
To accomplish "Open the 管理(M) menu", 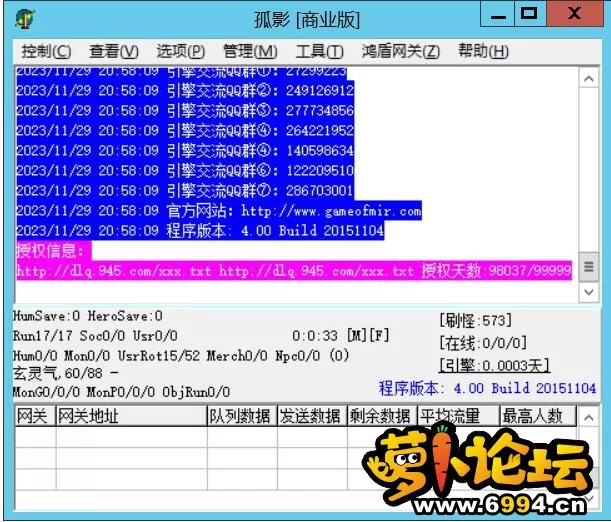I will coord(250,51).
